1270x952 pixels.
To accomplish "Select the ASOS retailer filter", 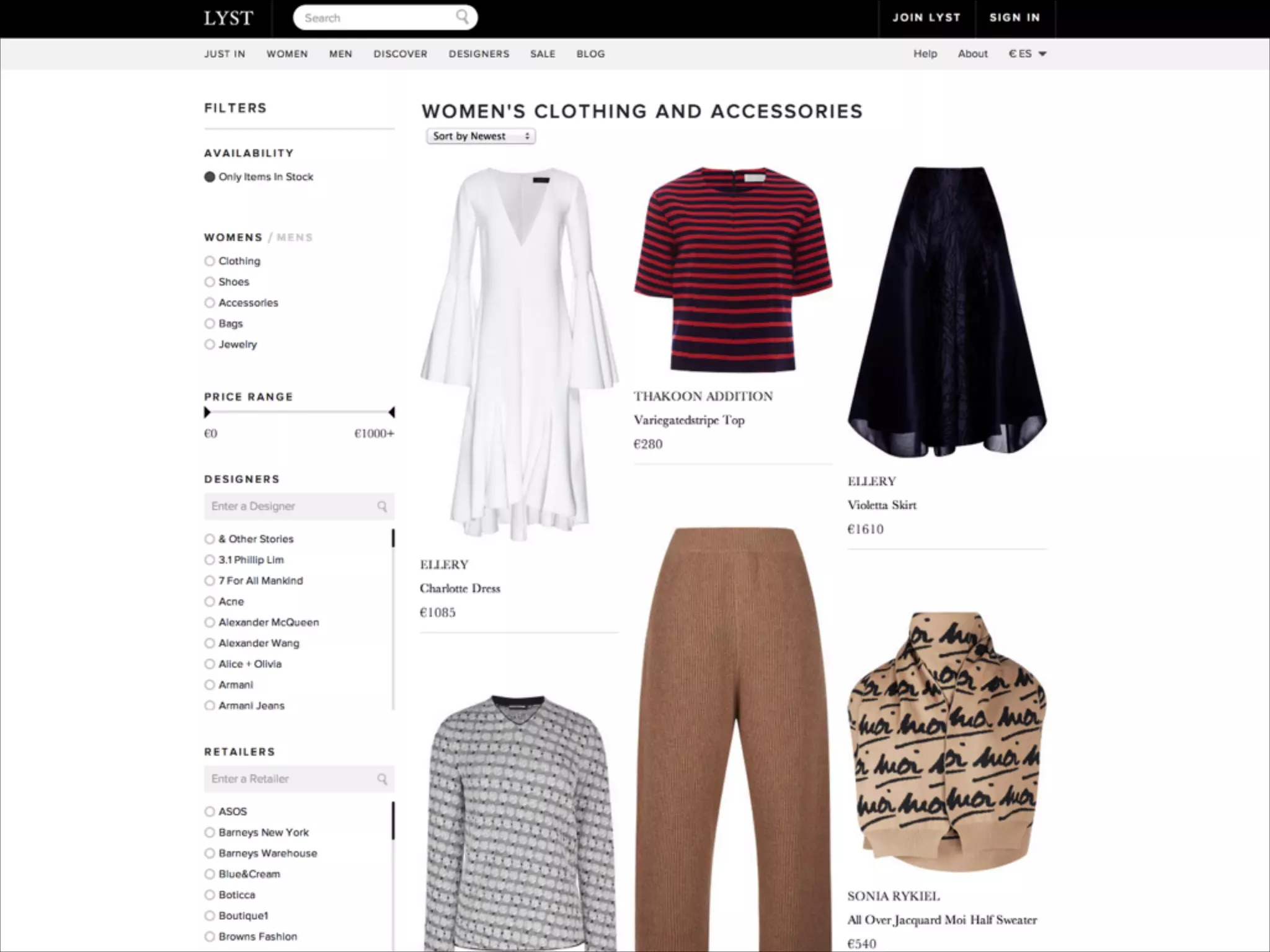I will (x=226, y=811).
